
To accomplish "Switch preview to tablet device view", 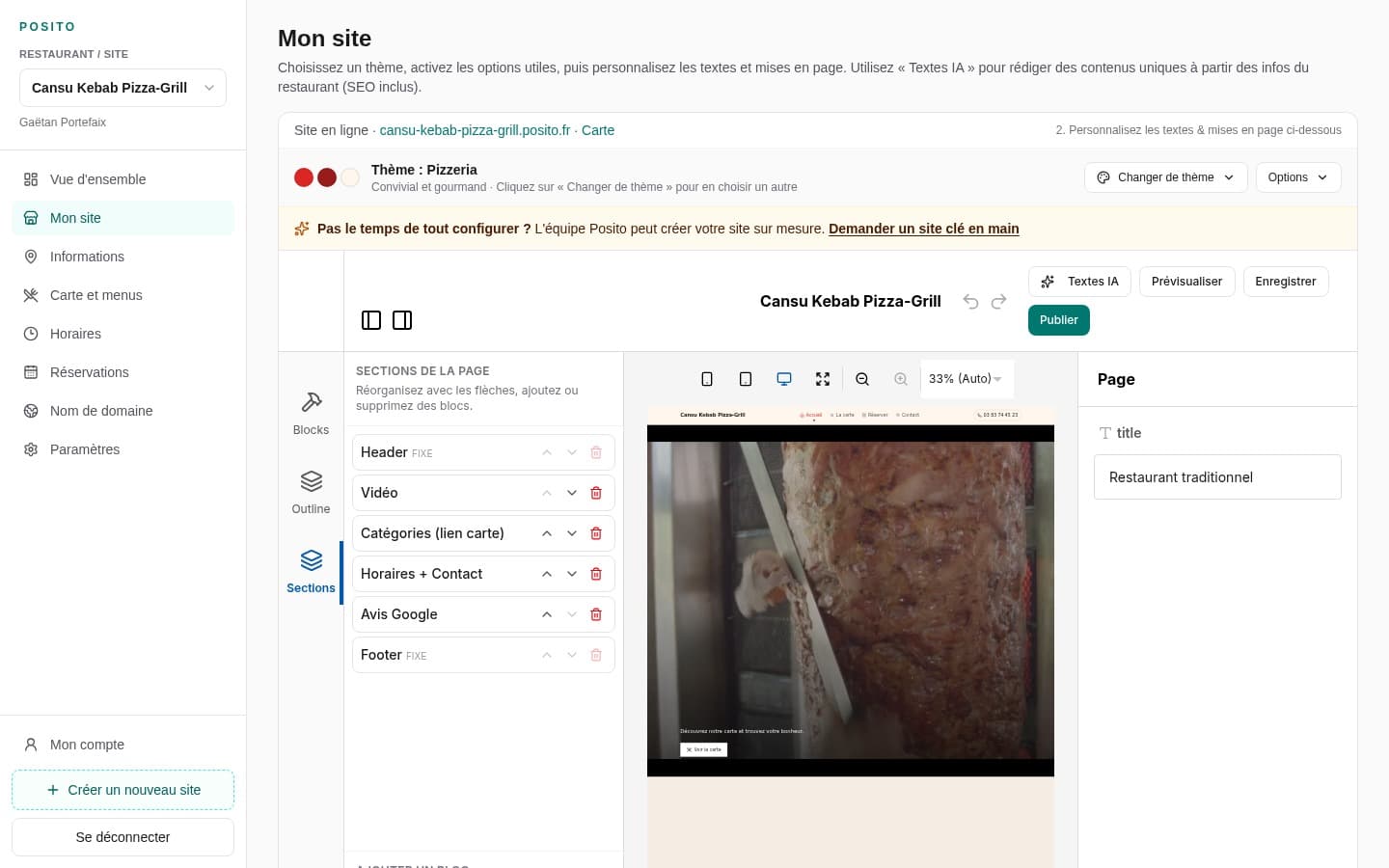I will coord(746,379).
